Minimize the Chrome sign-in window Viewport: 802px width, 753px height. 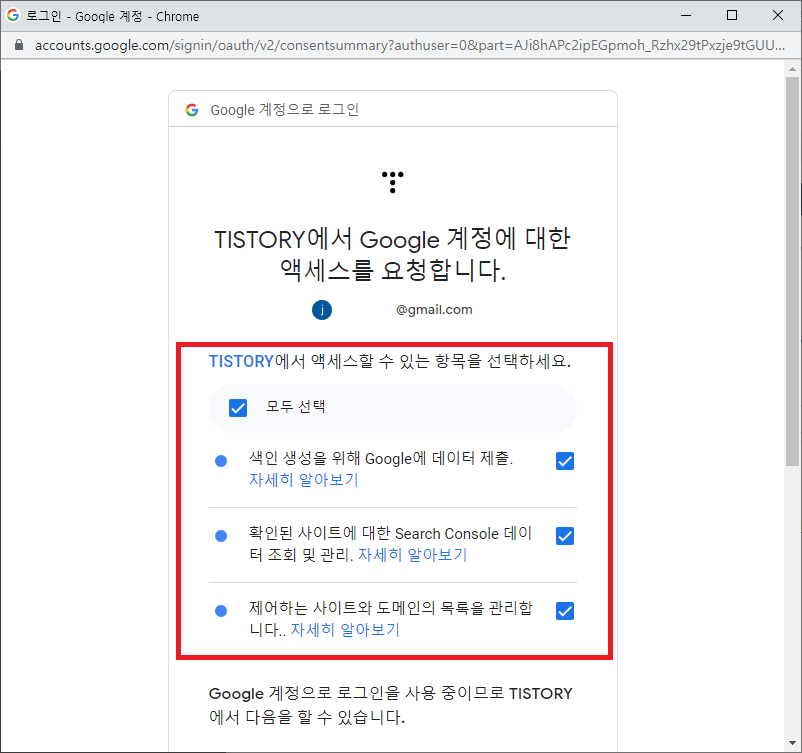coord(686,15)
